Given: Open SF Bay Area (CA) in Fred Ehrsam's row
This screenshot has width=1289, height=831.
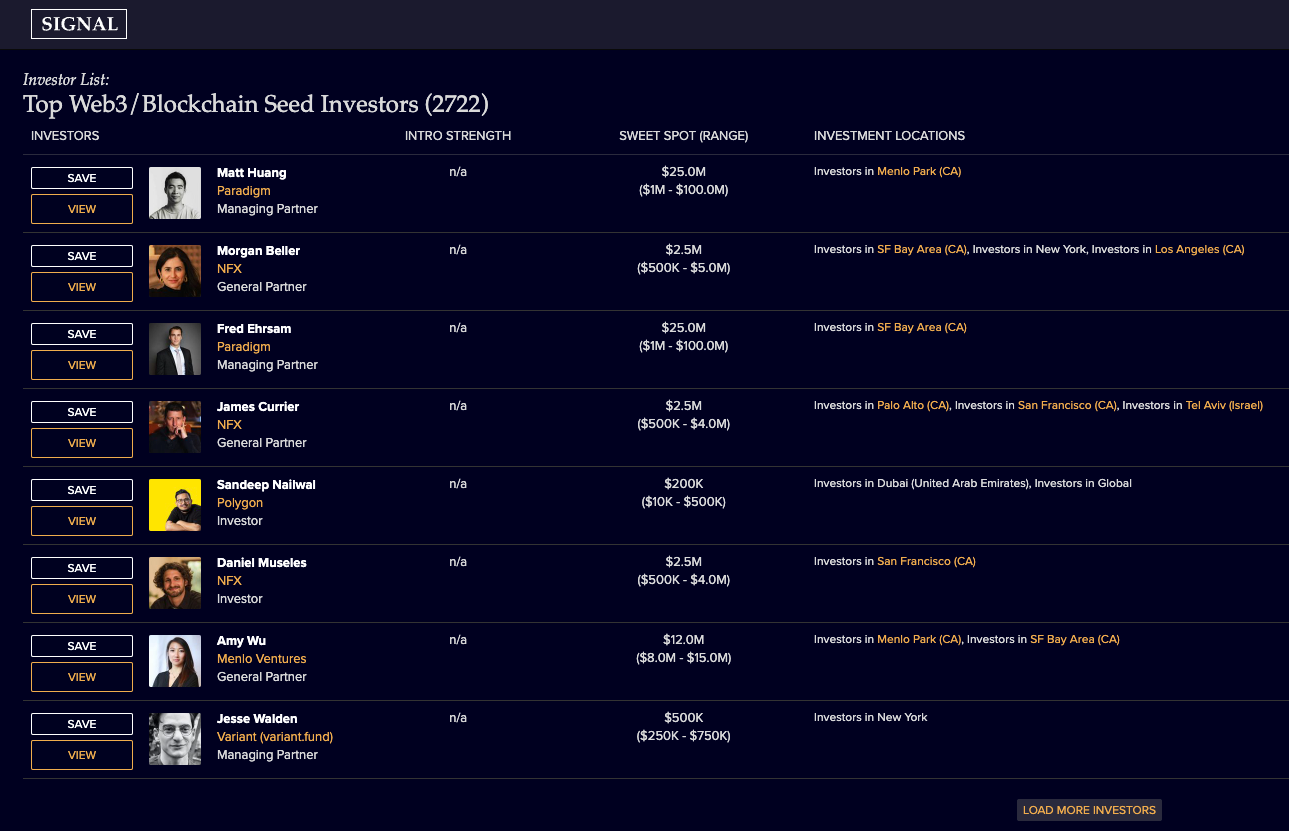Looking at the screenshot, I should [922, 328].
